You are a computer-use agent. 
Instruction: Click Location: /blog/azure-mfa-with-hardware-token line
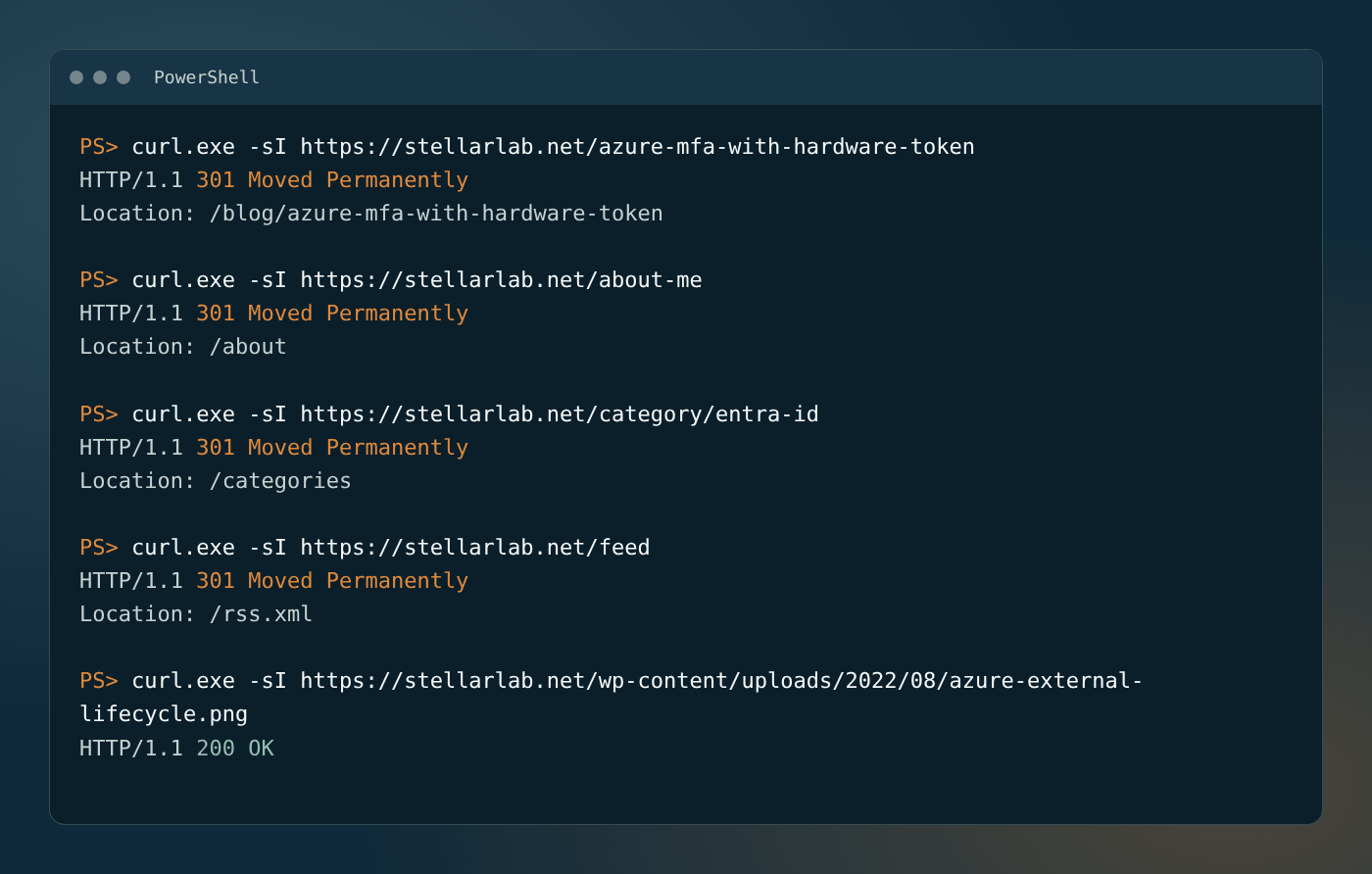pyautogui.click(x=371, y=214)
